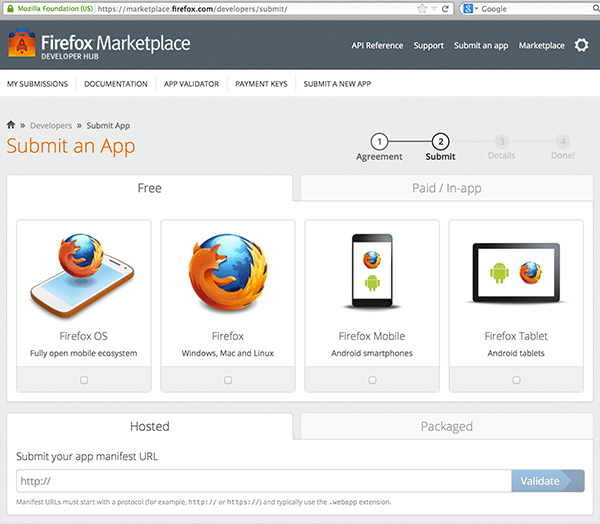Open the address bar history dropdown arrow
Viewport: 600px width, 524px height.
[x=434, y=9]
